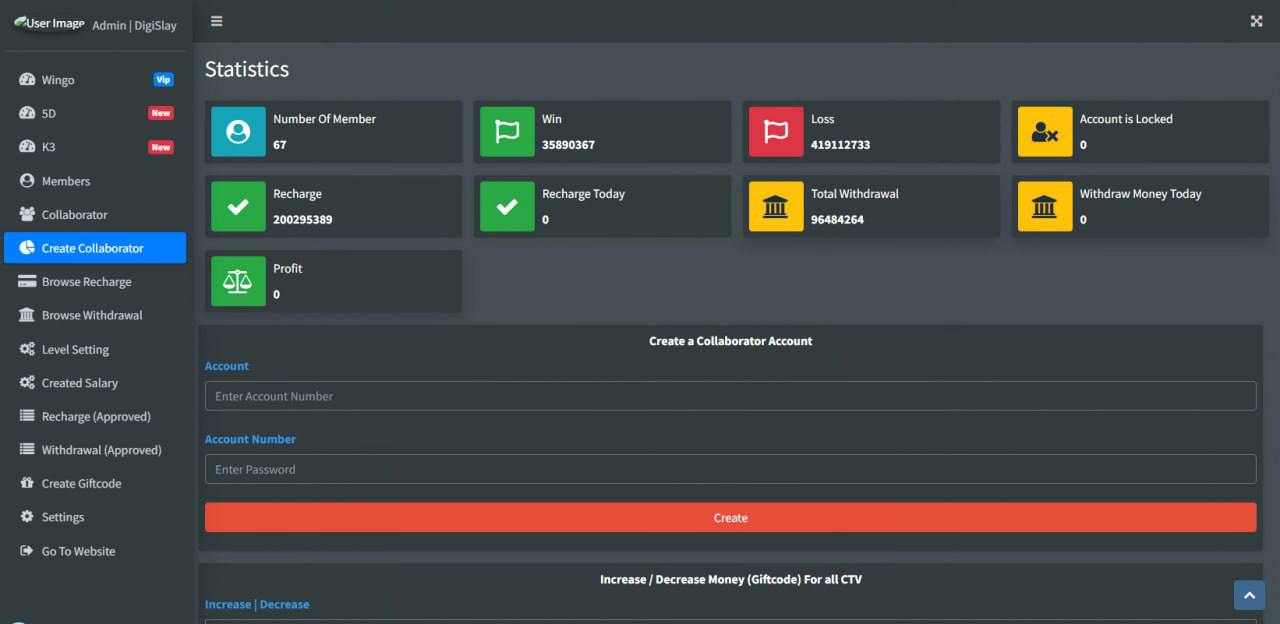This screenshot has height=624, width=1280.
Task: Click the green Win flag icon
Action: [507, 132]
